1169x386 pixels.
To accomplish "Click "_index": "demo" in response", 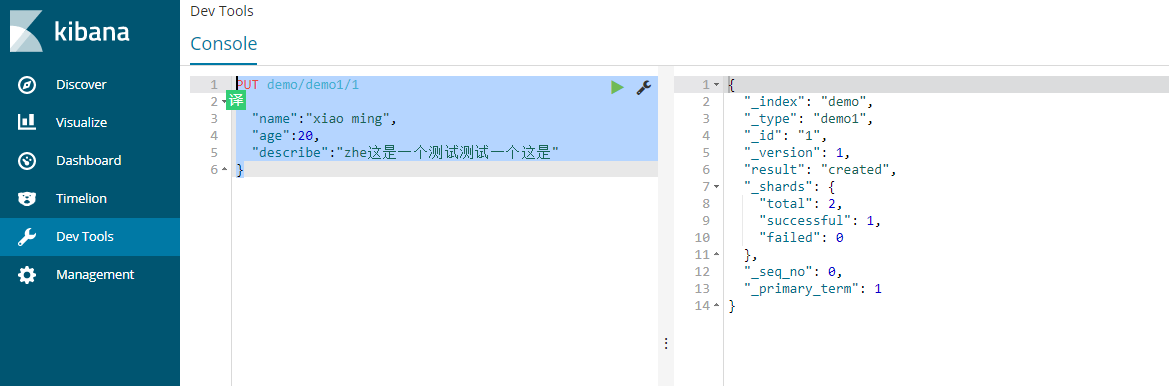I will pos(808,101).
